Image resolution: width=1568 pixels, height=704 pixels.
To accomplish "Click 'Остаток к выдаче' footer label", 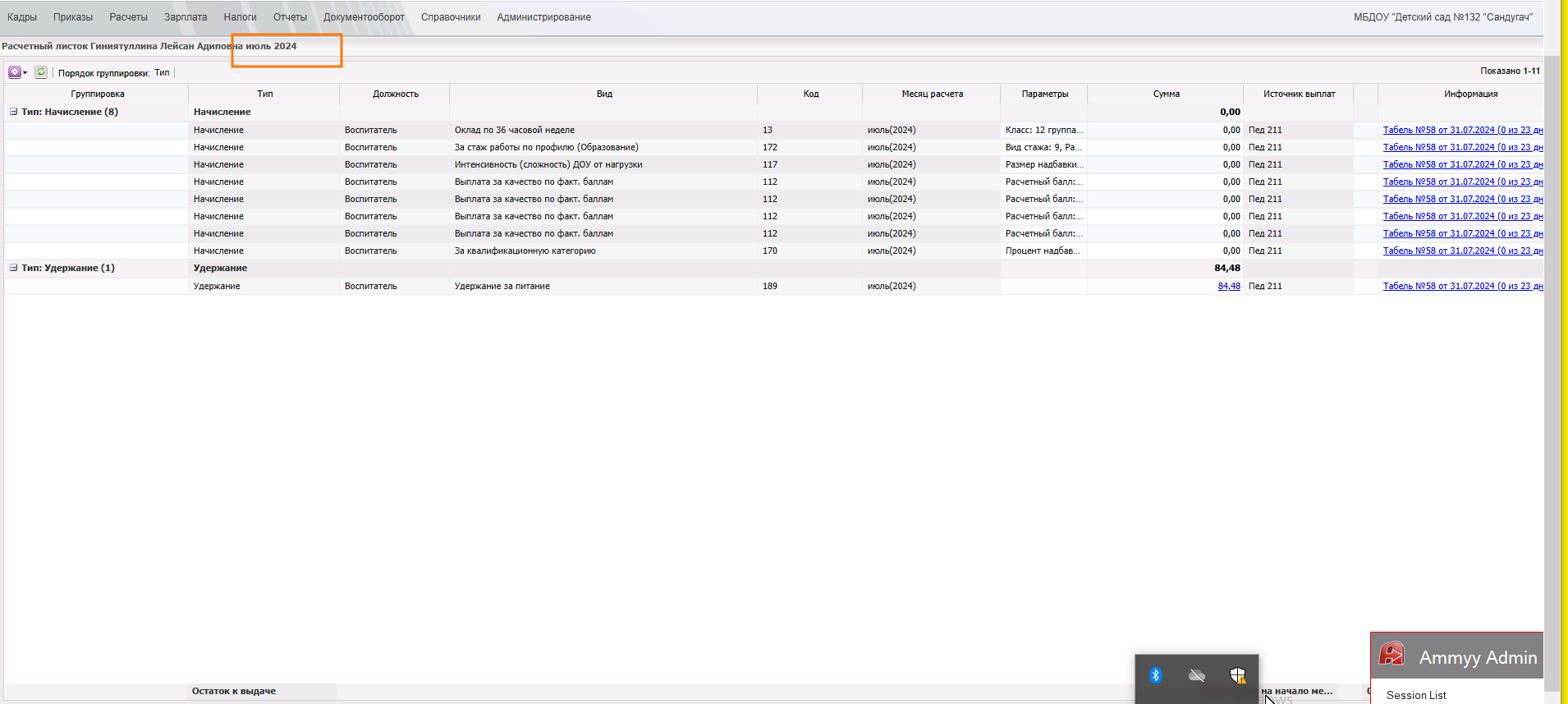I will [234, 691].
